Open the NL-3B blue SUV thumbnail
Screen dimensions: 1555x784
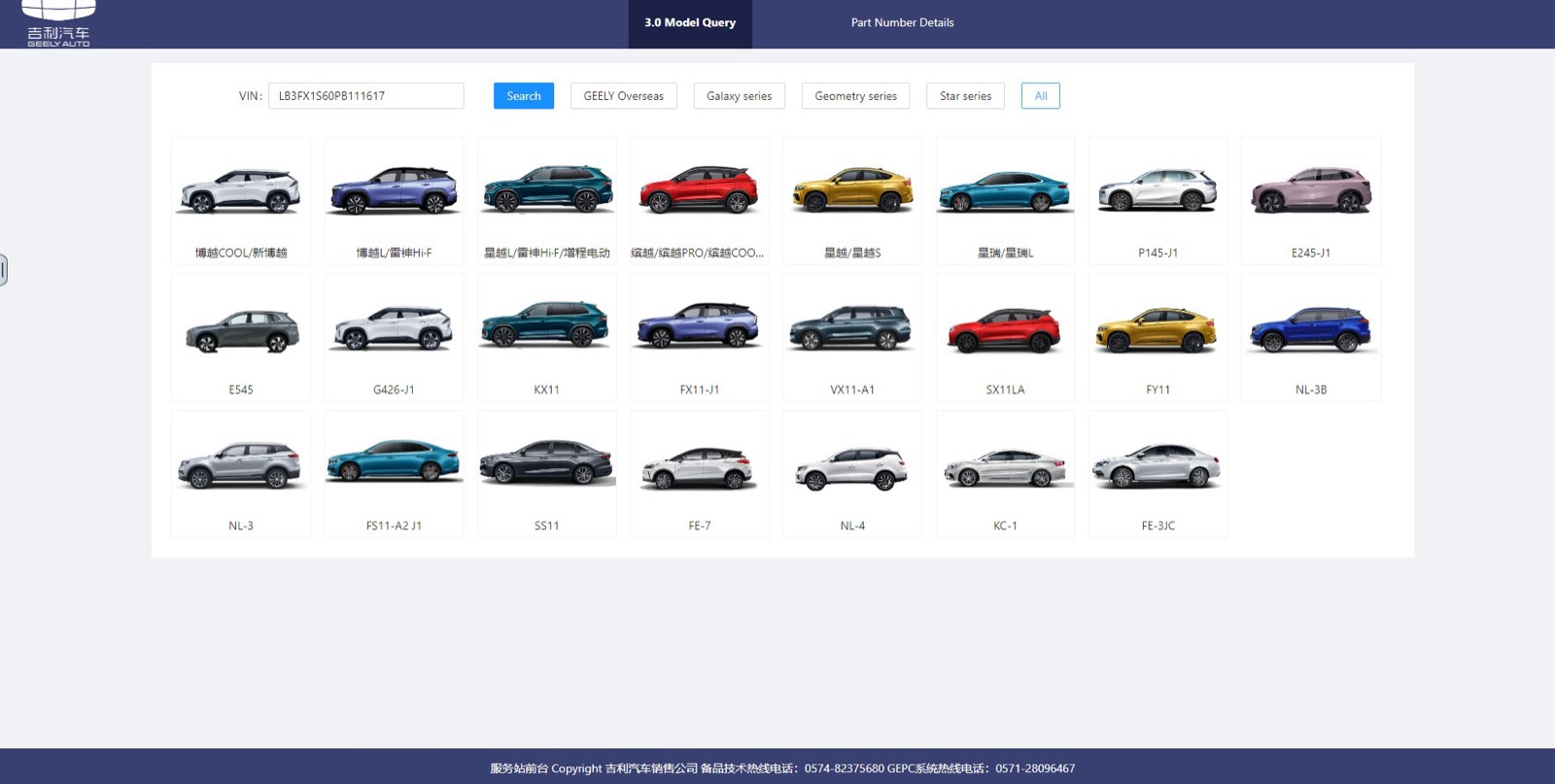tap(1311, 337)
